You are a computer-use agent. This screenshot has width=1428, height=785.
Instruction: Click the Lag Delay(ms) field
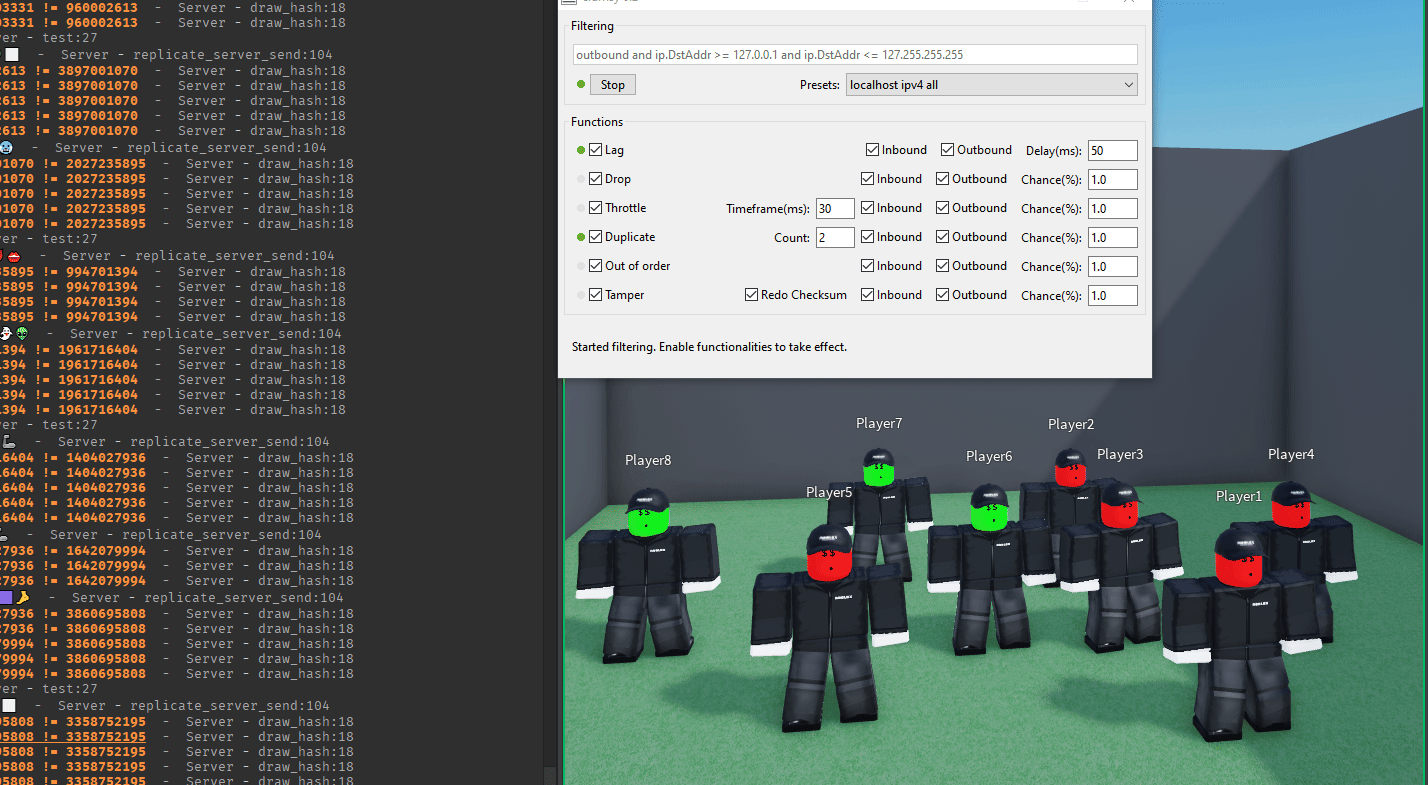(x=1113, y=150)
